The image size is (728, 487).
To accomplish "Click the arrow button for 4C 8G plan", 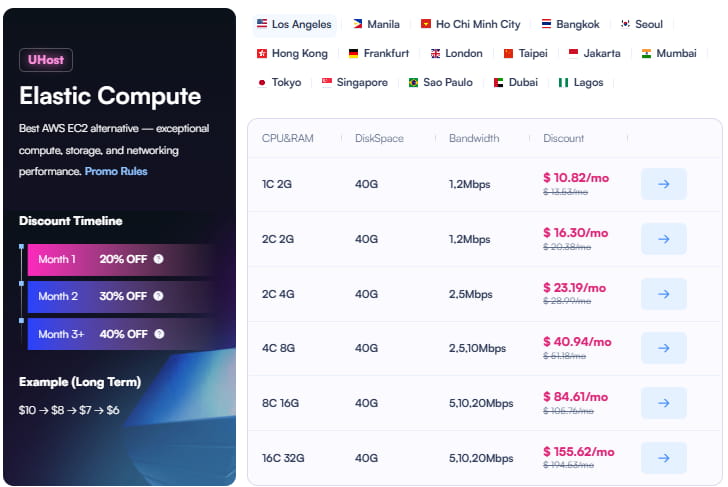I will pyautogui.click(x=663, y=348).
